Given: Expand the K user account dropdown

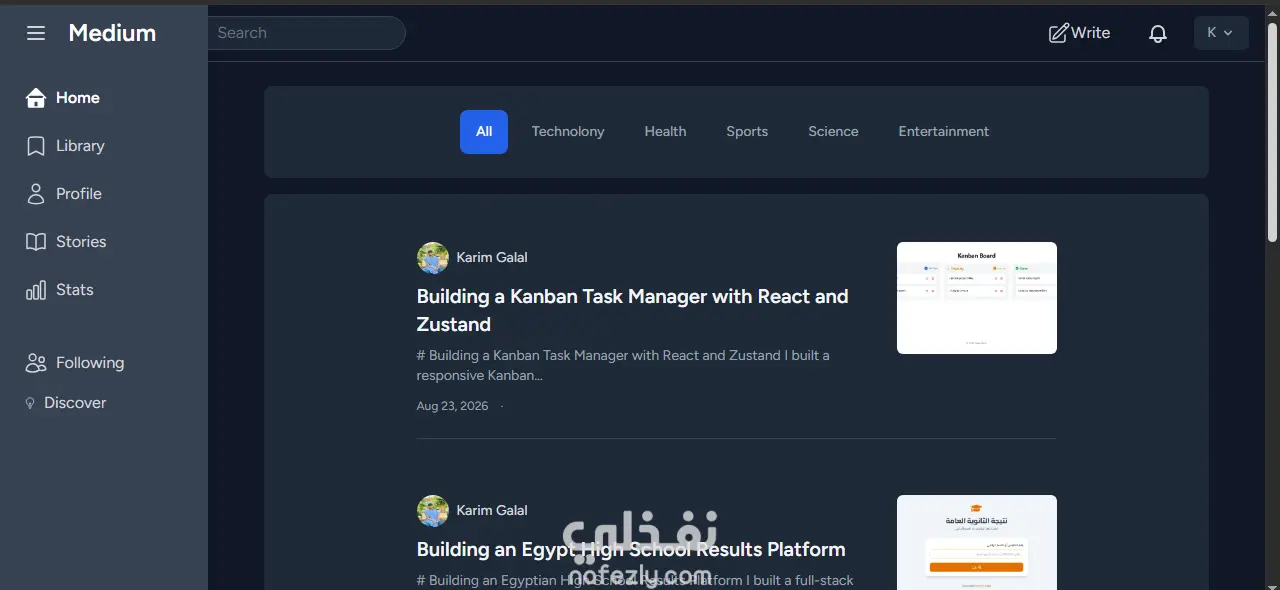Looking at the screenshot, I should click(x=1221, y=33).
